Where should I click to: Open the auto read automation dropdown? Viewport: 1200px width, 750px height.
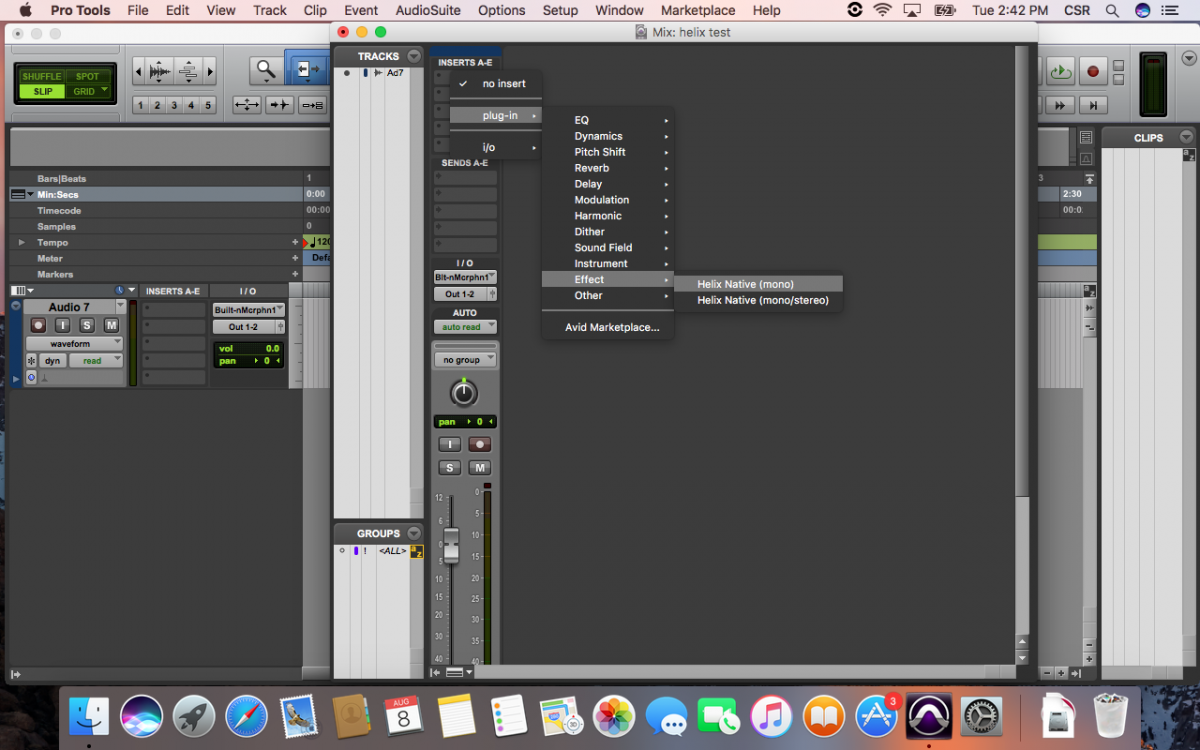click(465, 327)
